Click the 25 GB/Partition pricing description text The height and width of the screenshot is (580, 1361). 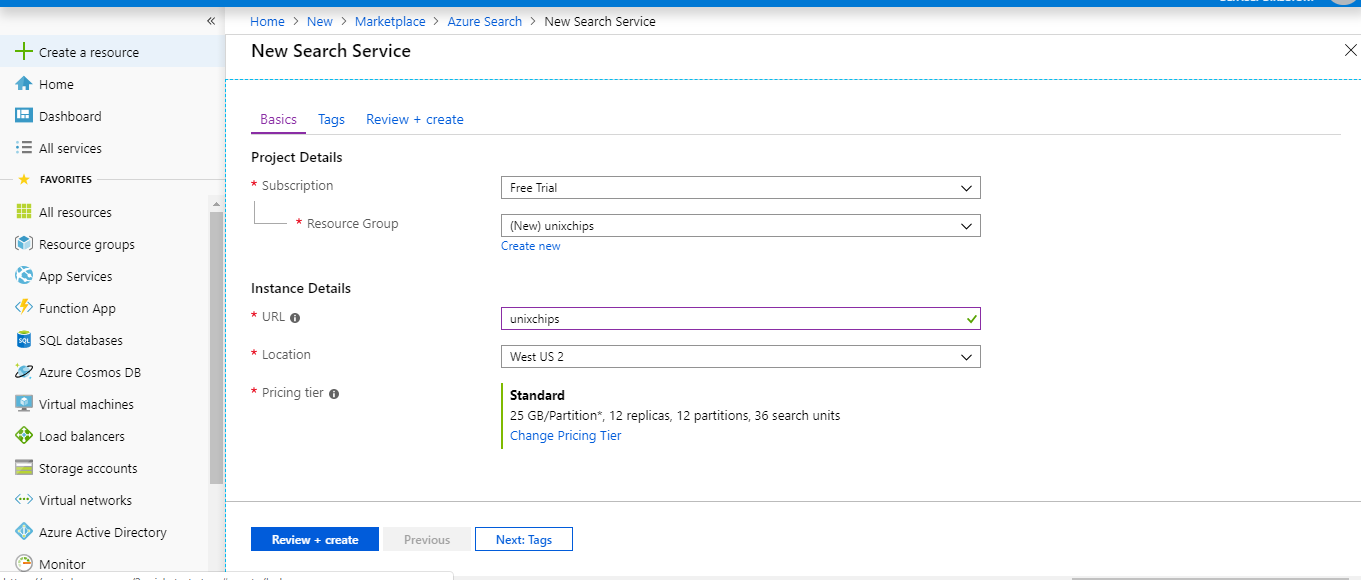click(675, 415)
